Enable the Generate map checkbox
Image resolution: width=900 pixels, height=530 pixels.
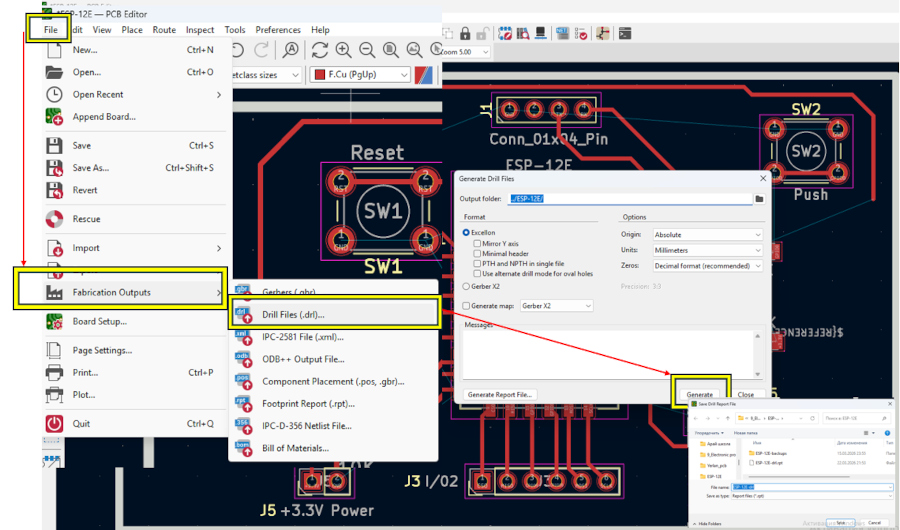click(466, 306)
